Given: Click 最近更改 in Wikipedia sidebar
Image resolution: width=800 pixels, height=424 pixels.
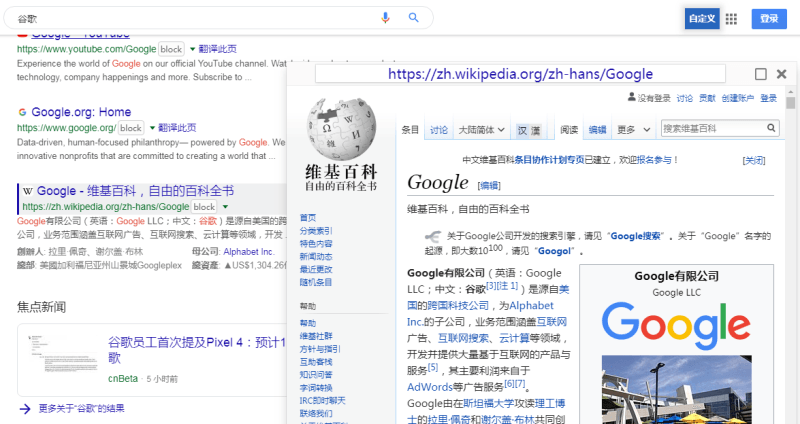Looking at the screenshot, I should coord(316,269).
